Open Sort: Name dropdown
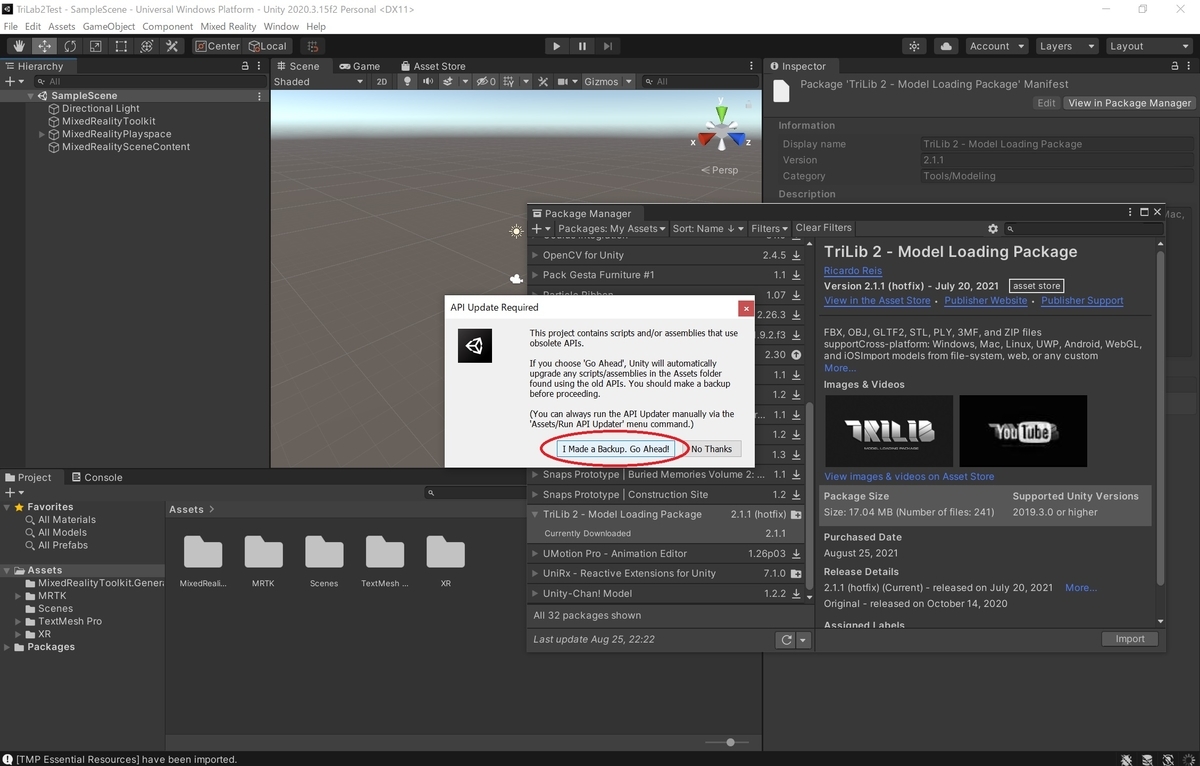The height and width of the screenshot is (766, 1200). (x=709, y=229)
